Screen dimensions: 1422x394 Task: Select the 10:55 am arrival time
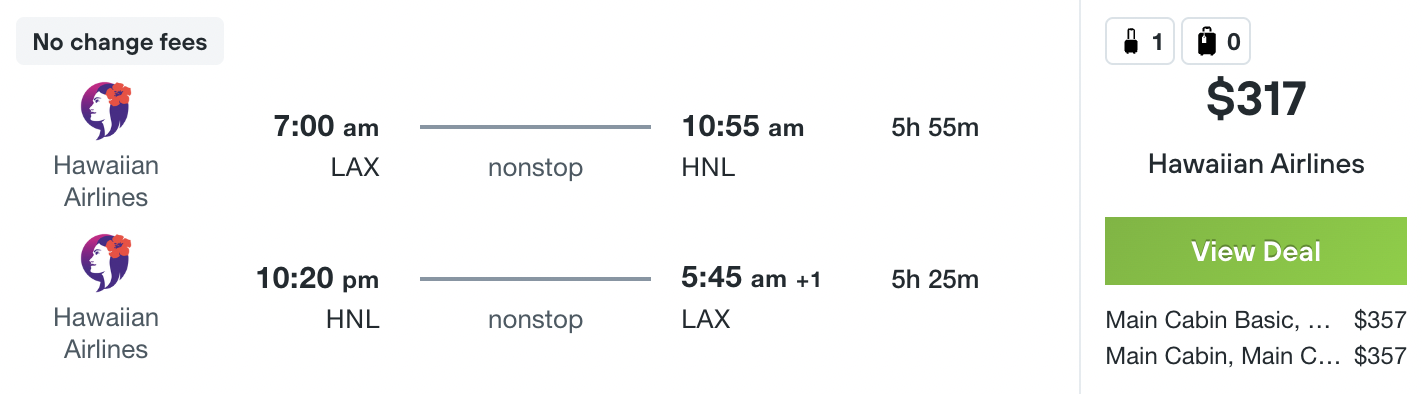tap(743, 127)
